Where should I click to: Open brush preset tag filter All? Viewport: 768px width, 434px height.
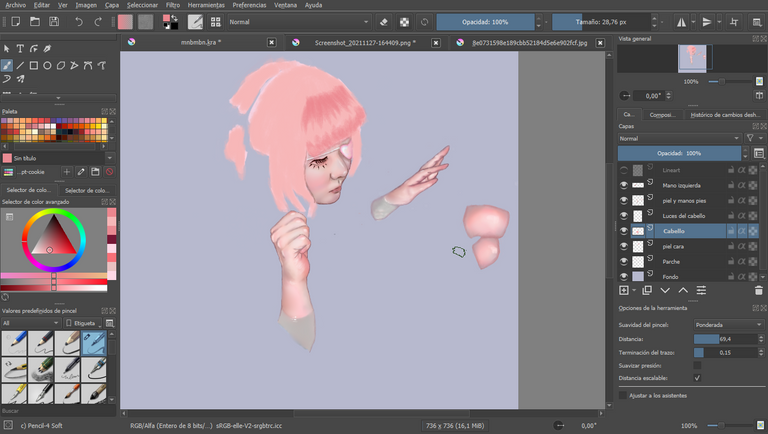click(30, 323)
